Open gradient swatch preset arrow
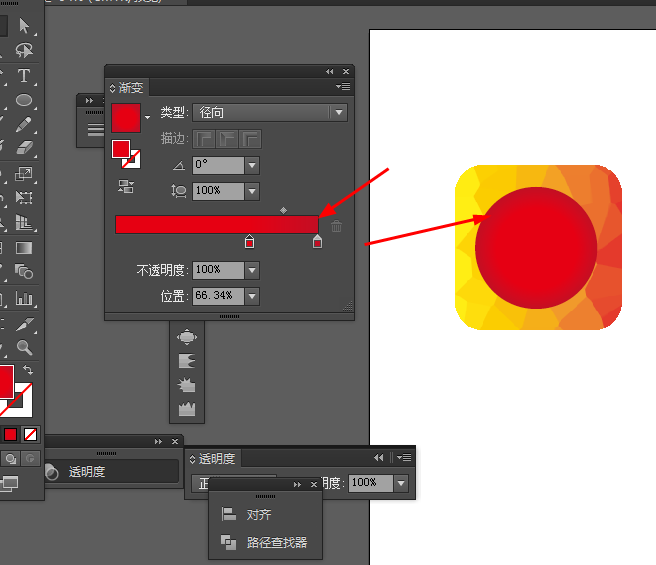Screen dimensions: 656x565 (x=147, y=117)
